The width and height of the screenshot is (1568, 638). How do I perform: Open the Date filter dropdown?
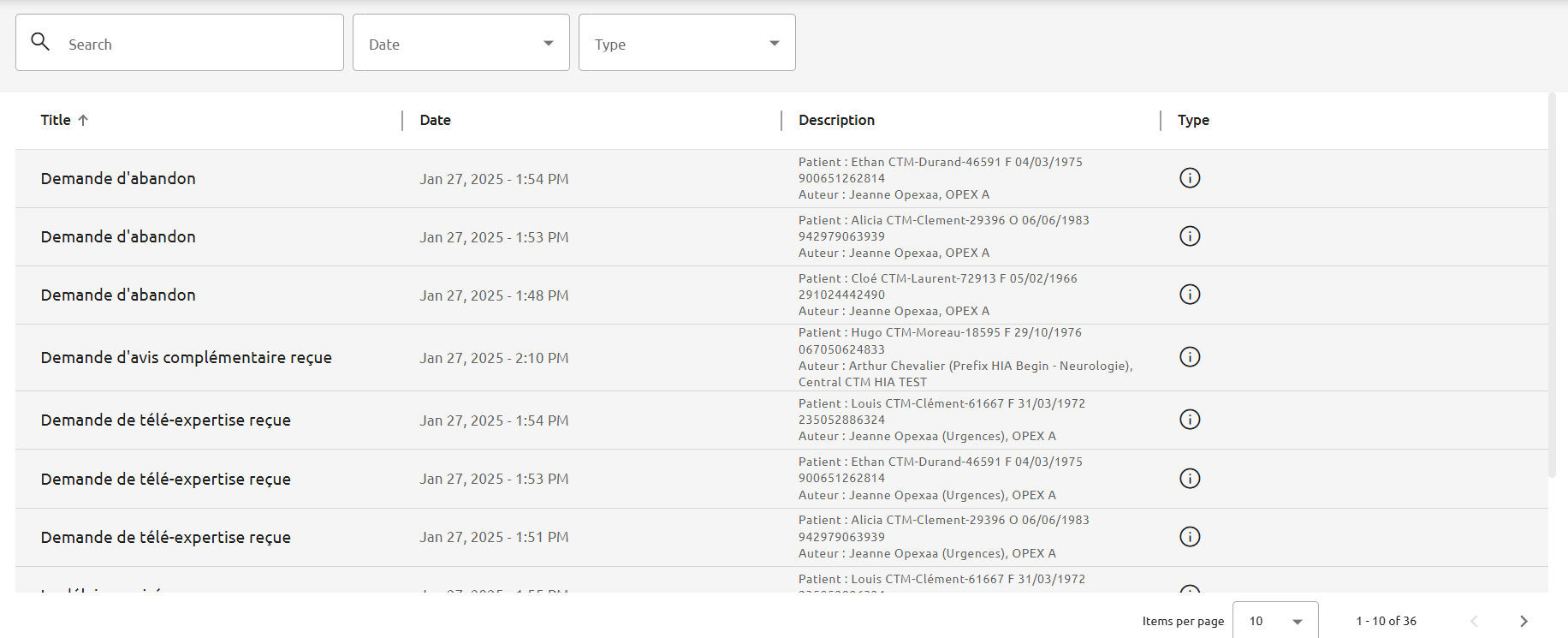click(x=461, y=43)
